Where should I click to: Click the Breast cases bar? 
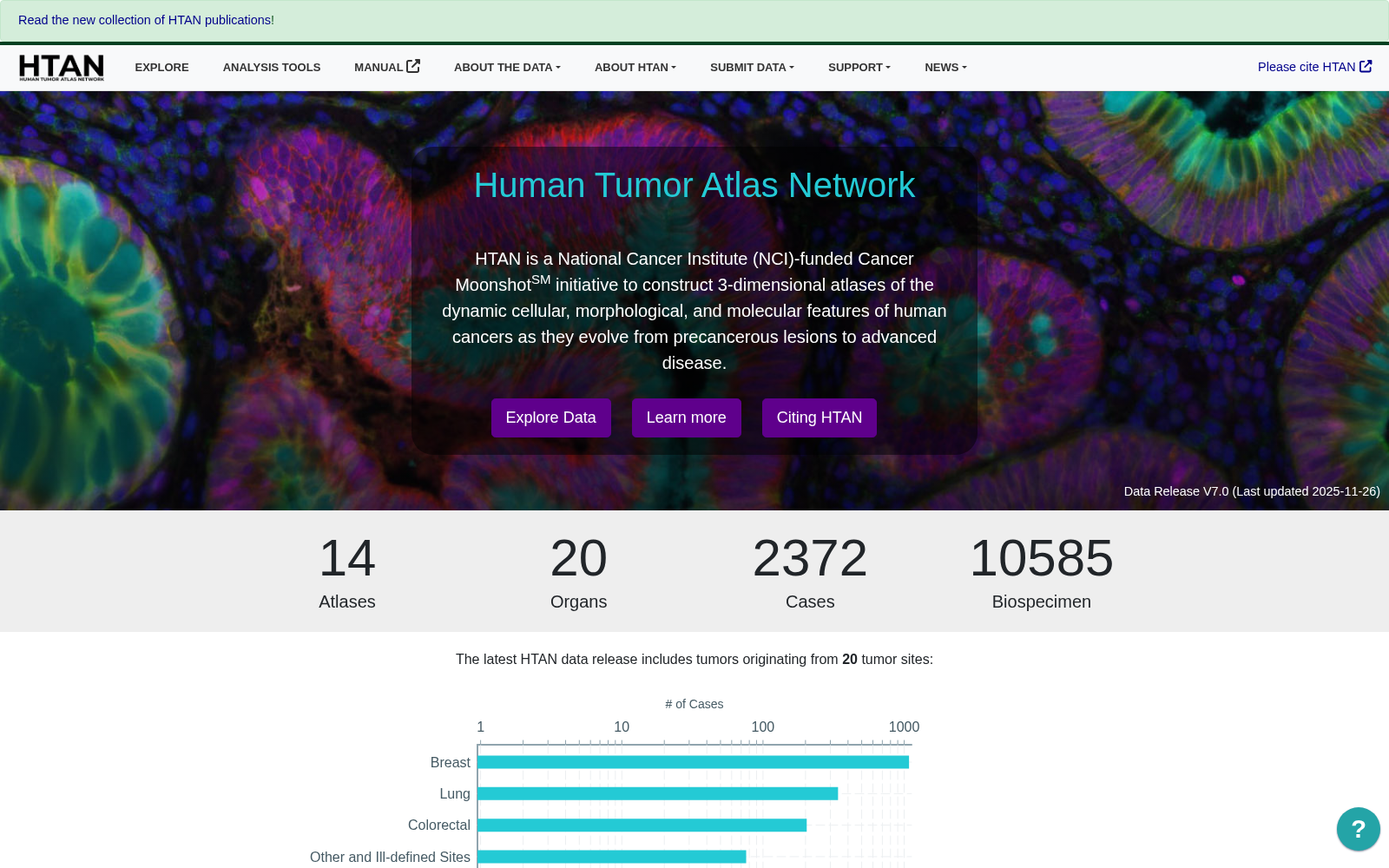pos(693,762)
